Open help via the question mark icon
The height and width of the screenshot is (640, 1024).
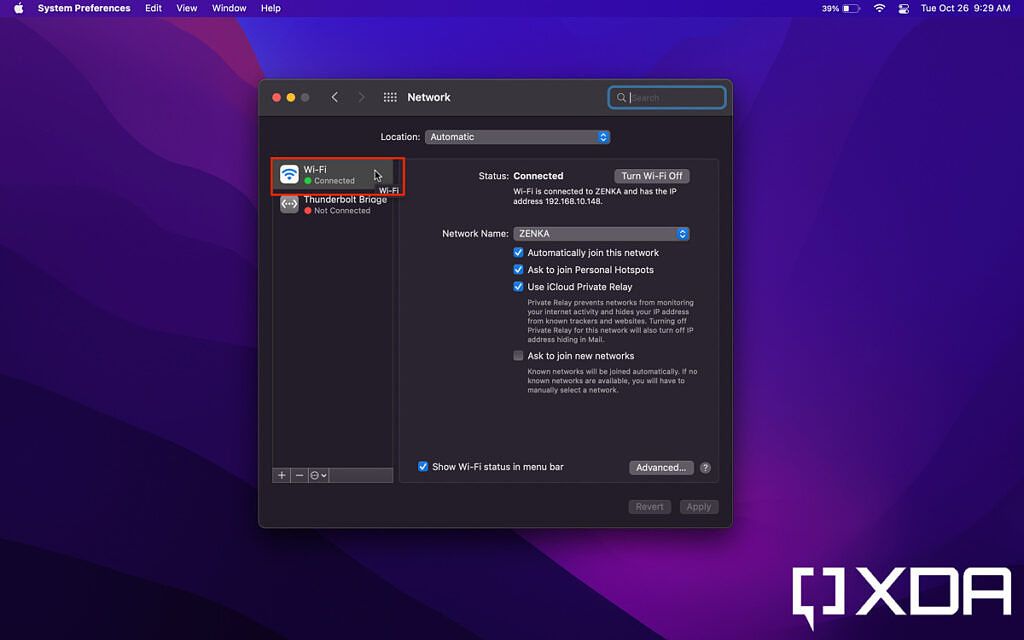click(x=704, y=467)
